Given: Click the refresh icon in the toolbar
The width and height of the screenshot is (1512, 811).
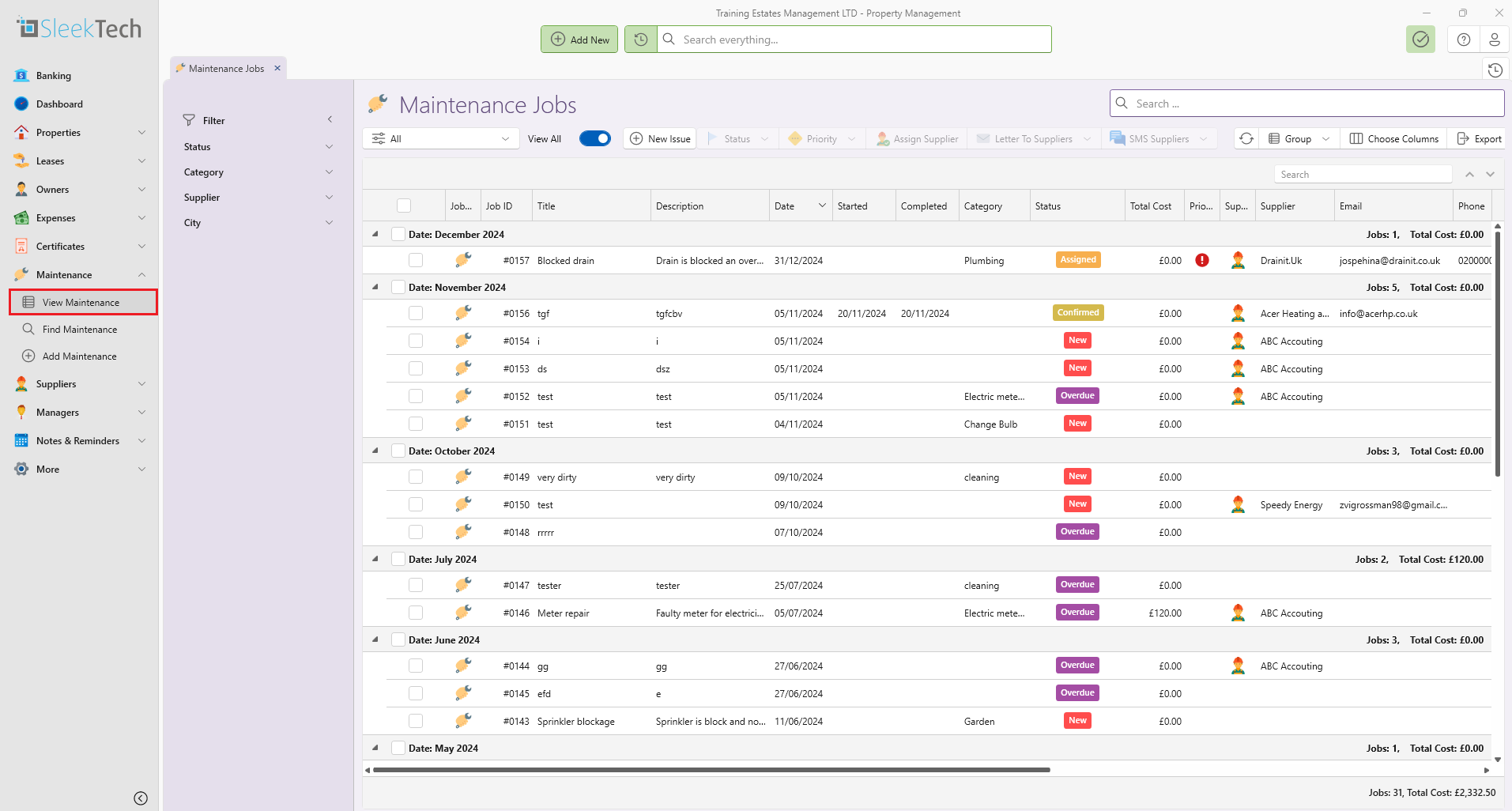Looking at the screenshot, I should point(1246,138).
